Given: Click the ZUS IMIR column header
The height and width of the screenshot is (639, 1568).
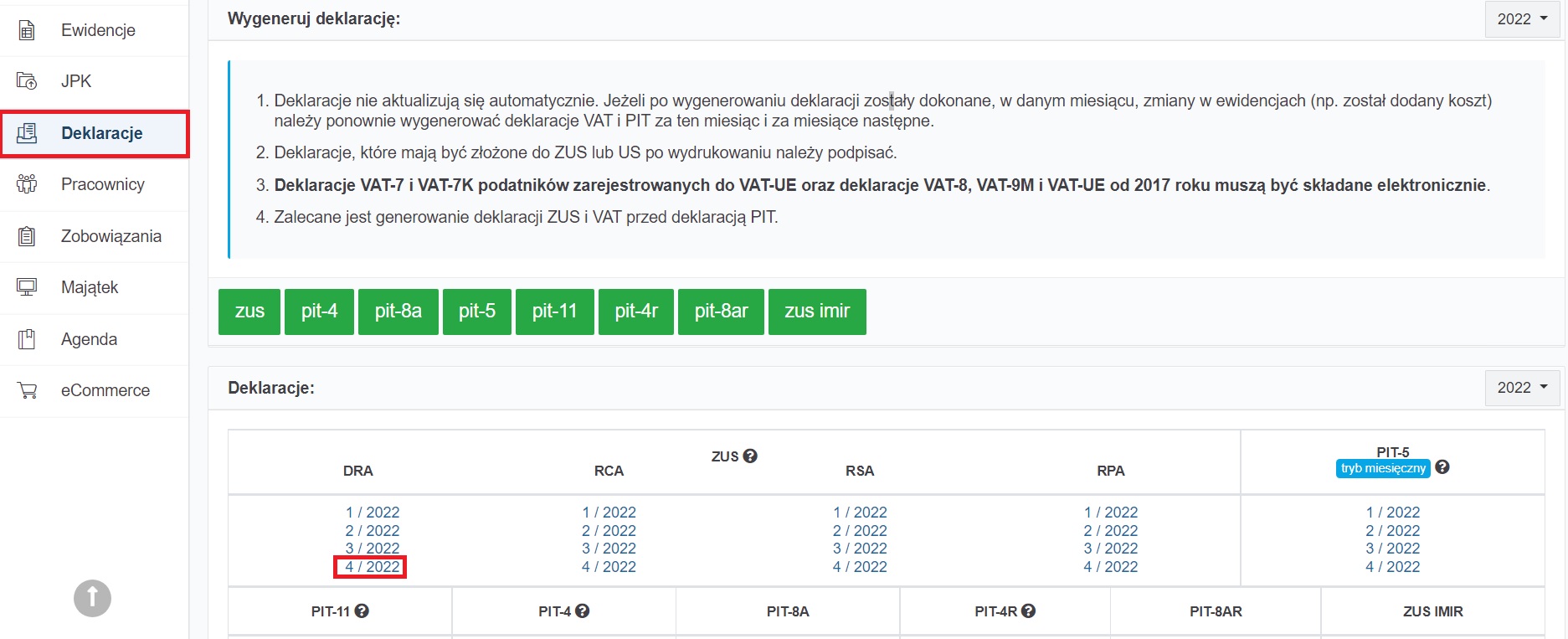Looking at the screenshot, I should [1433, 612].
